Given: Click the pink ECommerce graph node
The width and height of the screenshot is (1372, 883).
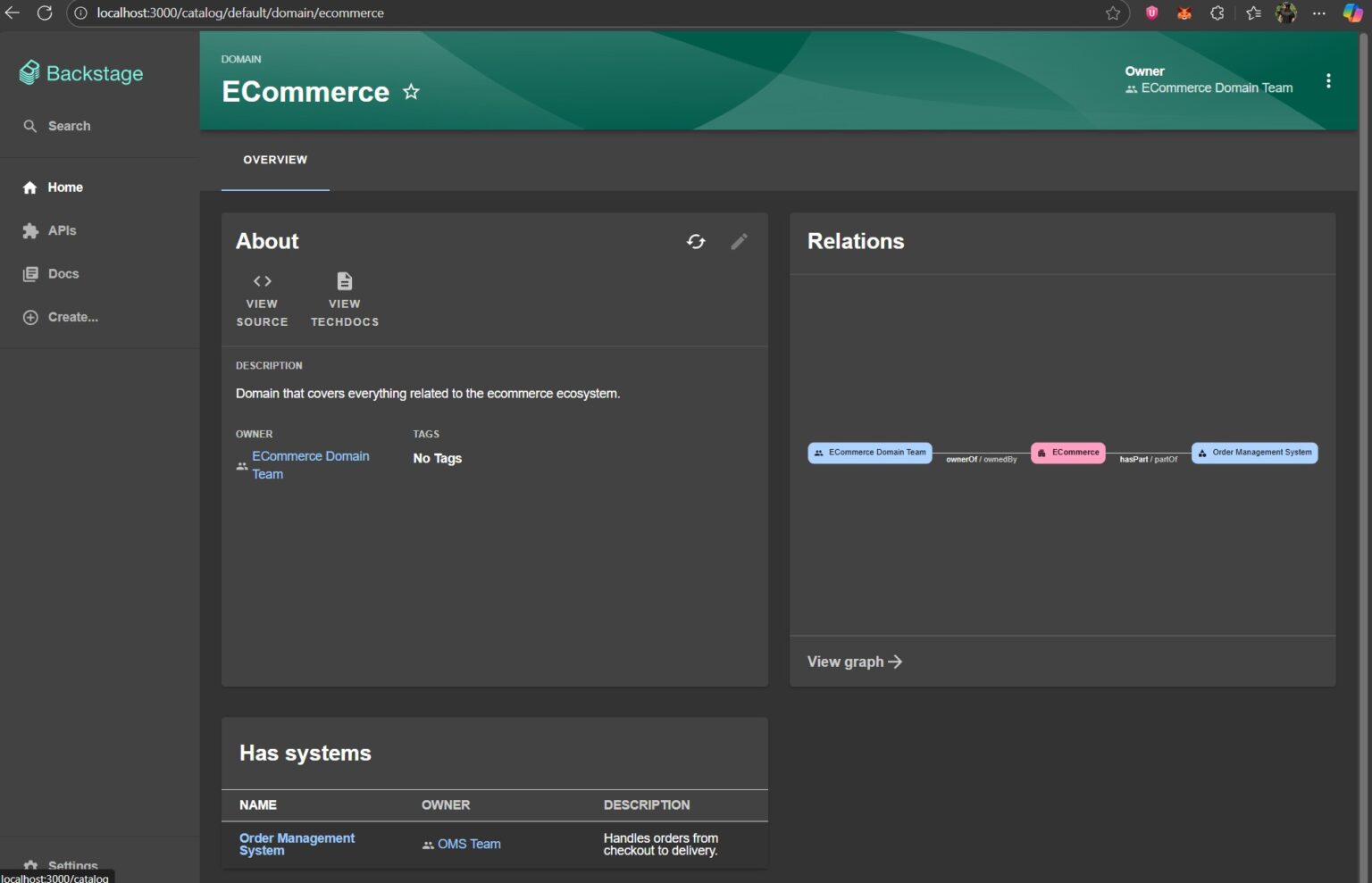Looking at the screenshot, I should tap(1068, 453).
